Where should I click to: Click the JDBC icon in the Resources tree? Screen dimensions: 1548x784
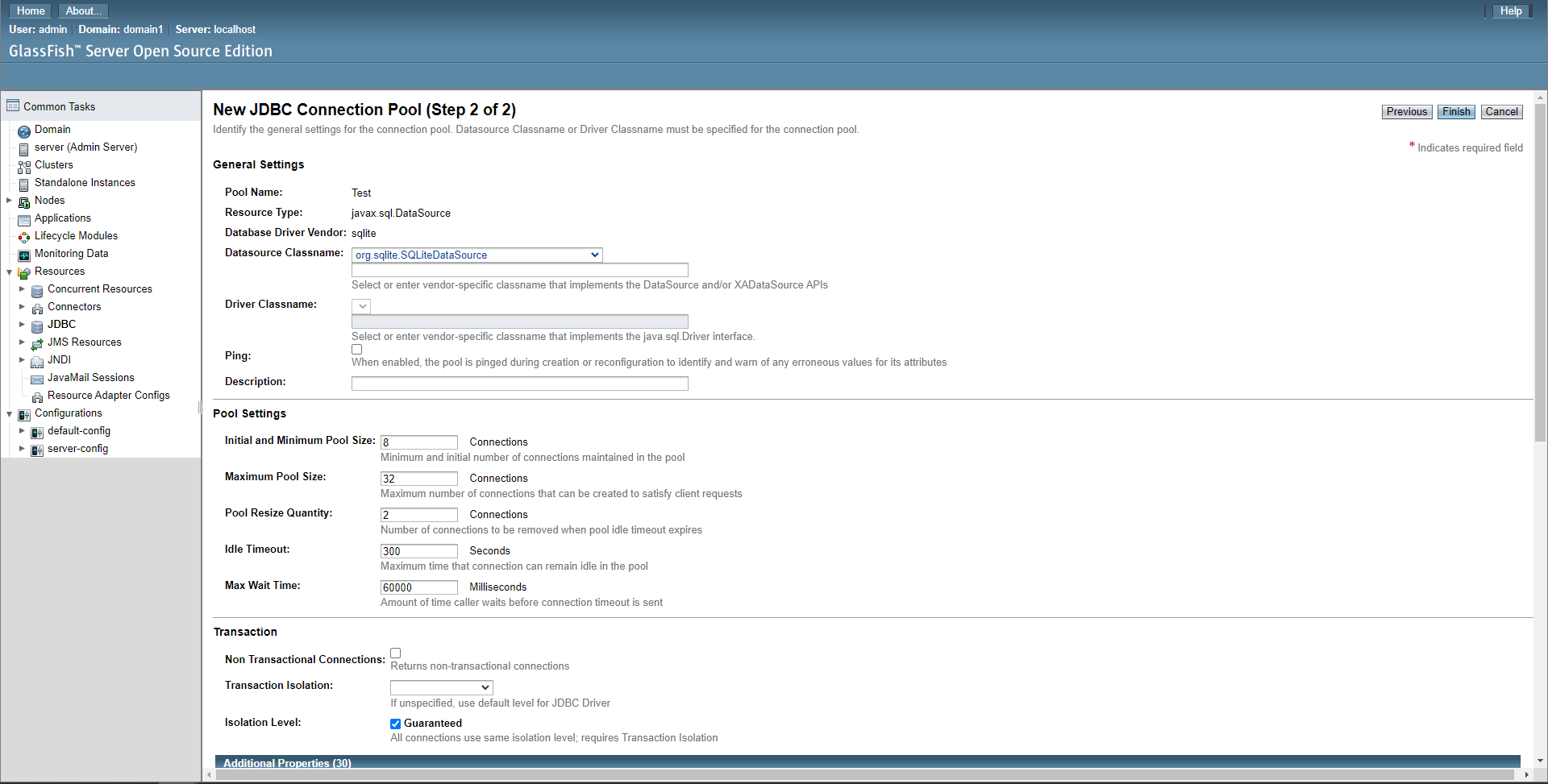pyautogui.click(x=37, y=326)
